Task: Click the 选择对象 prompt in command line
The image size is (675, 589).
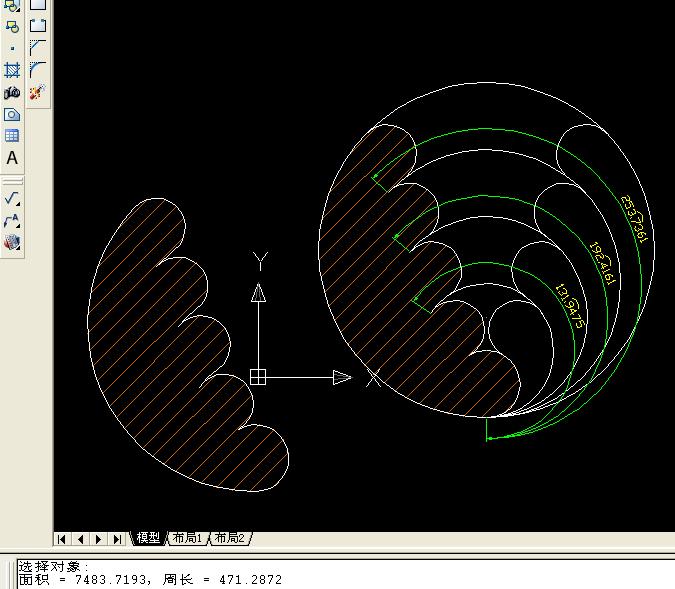Action: (53, 567)
